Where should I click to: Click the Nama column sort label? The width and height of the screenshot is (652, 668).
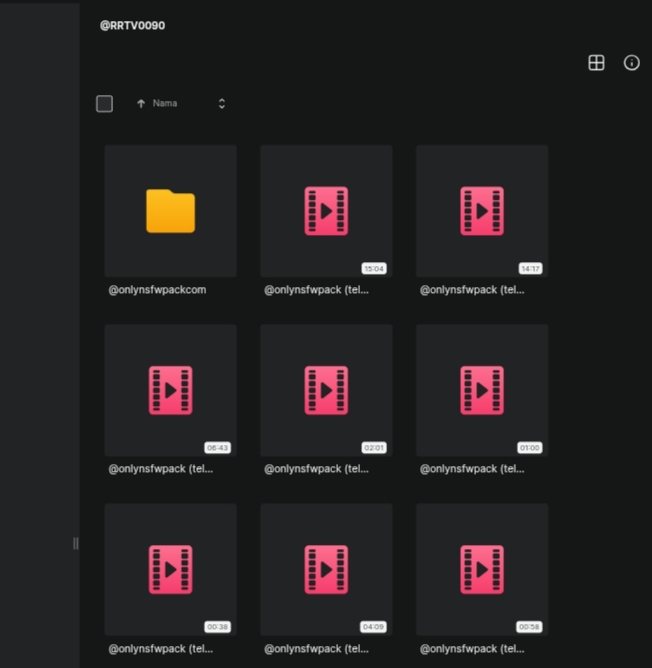point(165,103)
